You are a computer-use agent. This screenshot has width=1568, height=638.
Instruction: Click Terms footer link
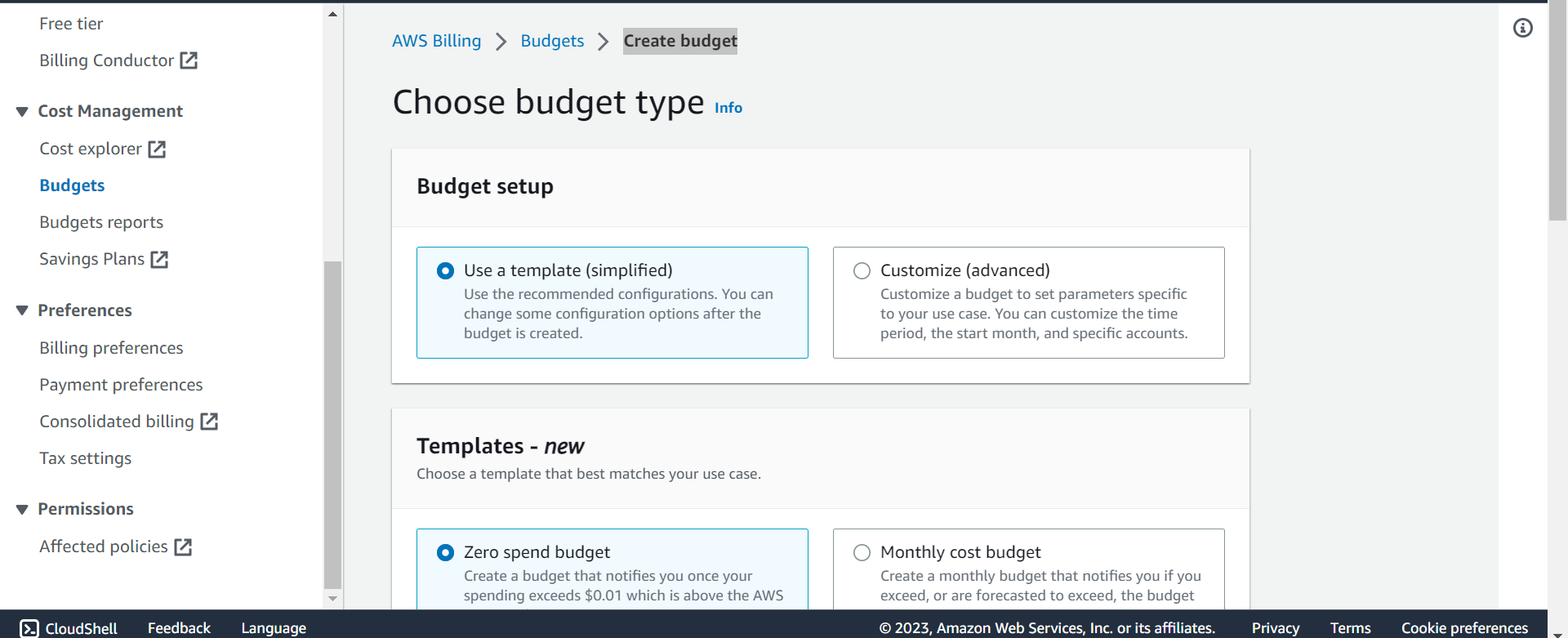[x=1350, y=628]
